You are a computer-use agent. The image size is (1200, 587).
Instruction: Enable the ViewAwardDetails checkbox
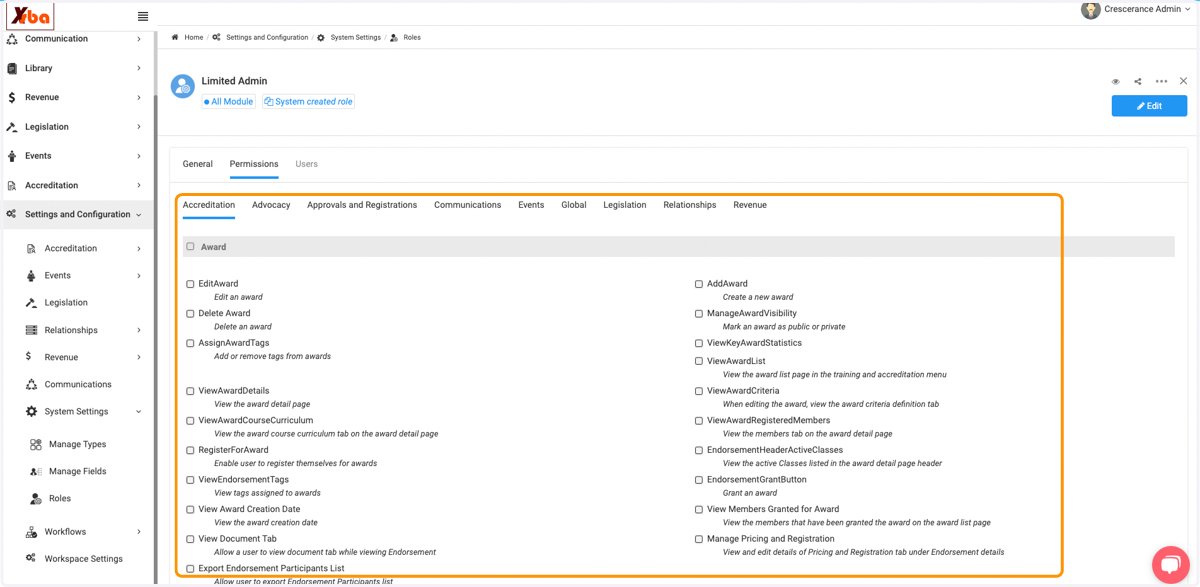(190, 391)
